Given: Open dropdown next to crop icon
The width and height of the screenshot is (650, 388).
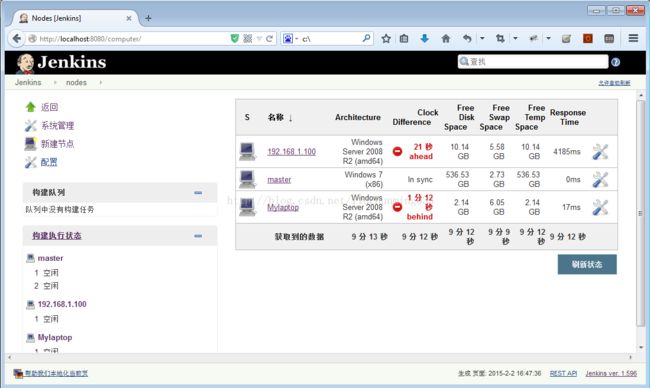Looking at the screenshot, I should (x=515, y=38).
